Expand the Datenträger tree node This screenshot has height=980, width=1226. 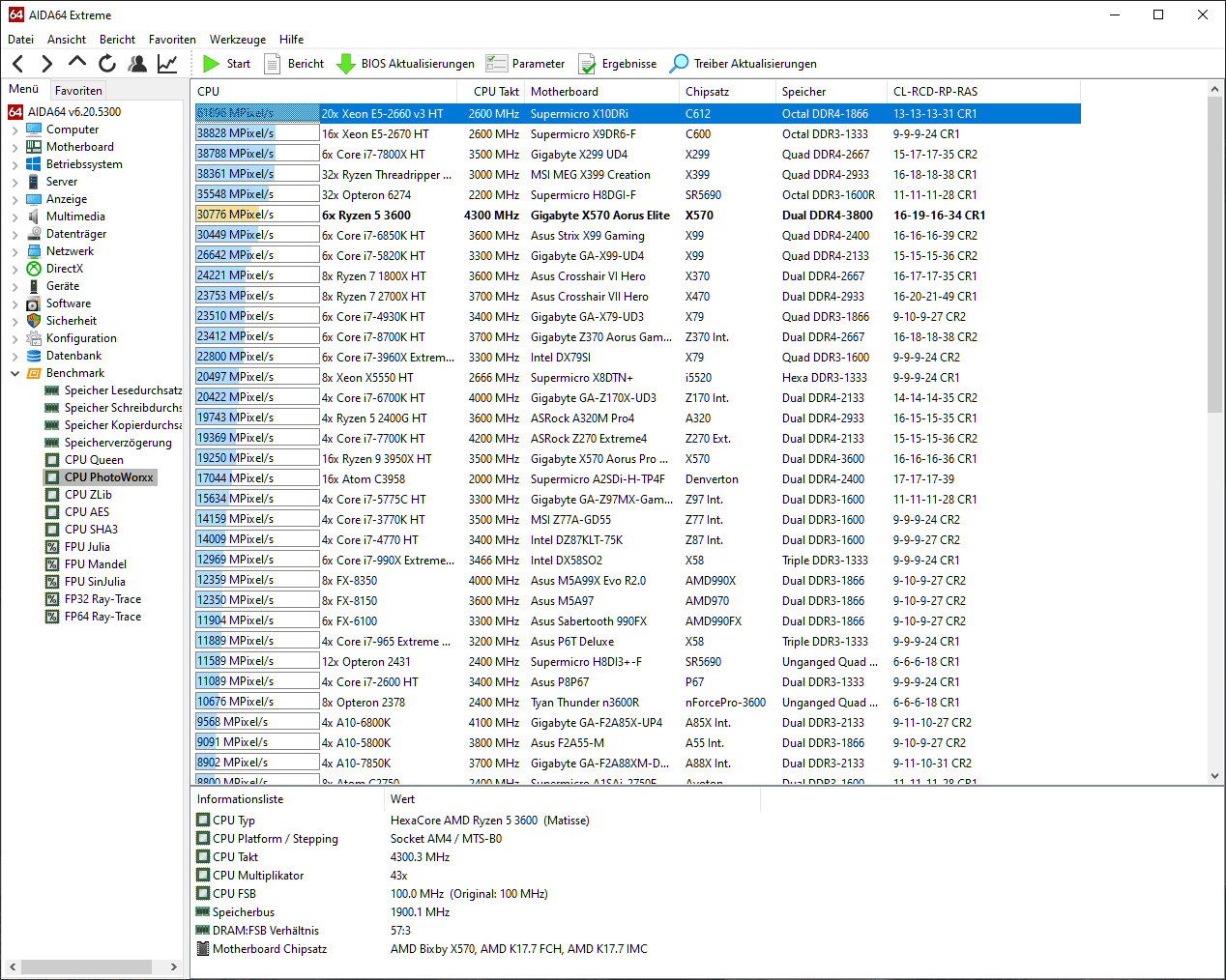click(x=15, y=234)
